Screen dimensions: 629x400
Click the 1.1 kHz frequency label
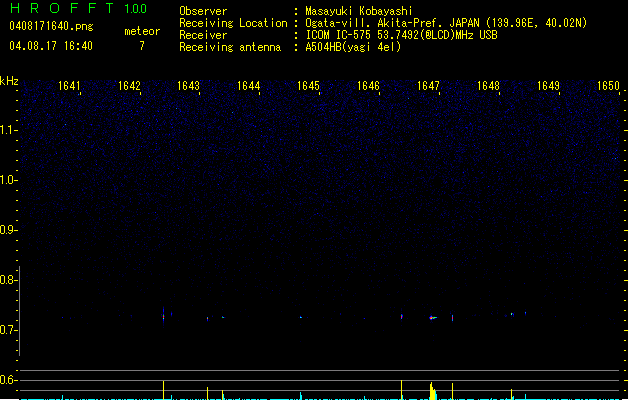(x=8, y=130)
